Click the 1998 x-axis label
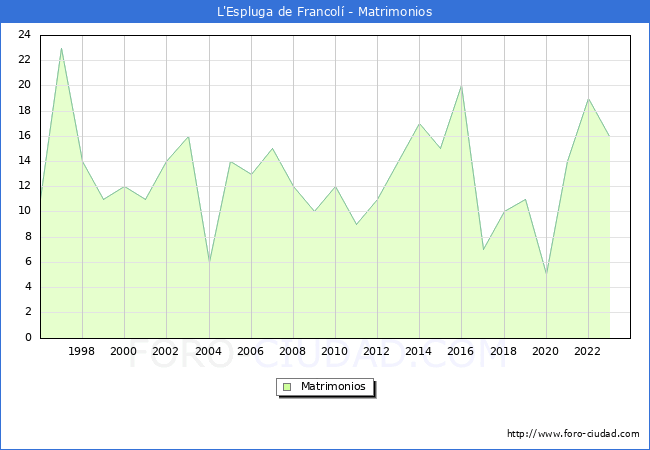 pos(81,351)
